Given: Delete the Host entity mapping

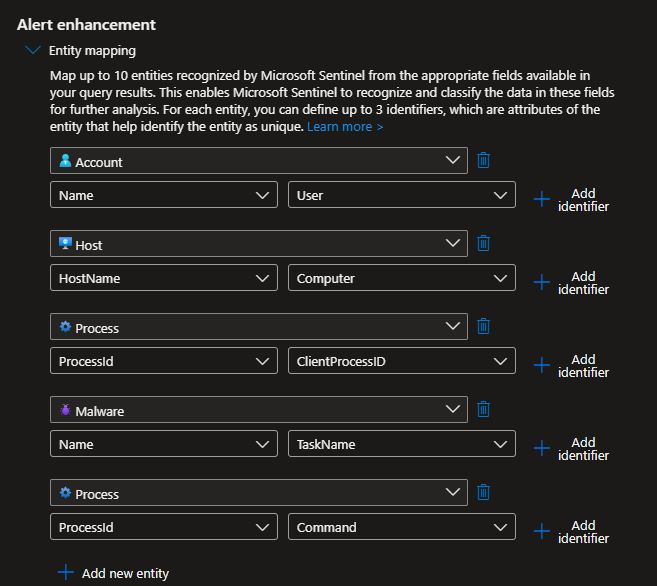Looking at the screenshot, I should [483, 244].
